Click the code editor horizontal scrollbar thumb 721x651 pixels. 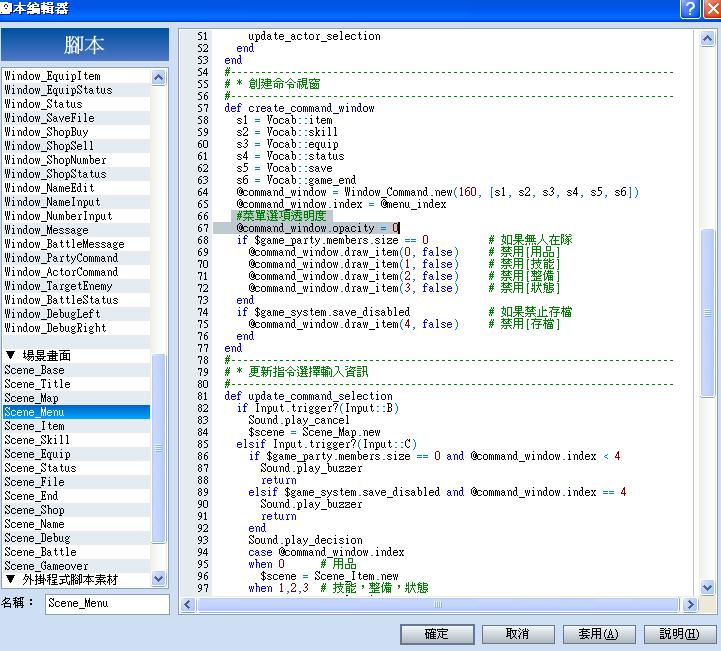tap(438, 604)
